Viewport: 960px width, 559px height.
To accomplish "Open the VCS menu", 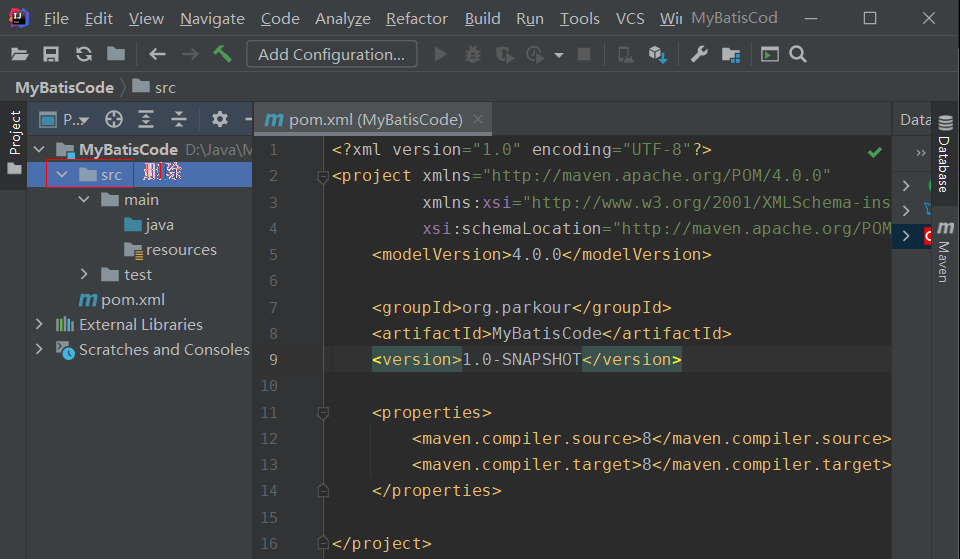I will pos(629,18).
